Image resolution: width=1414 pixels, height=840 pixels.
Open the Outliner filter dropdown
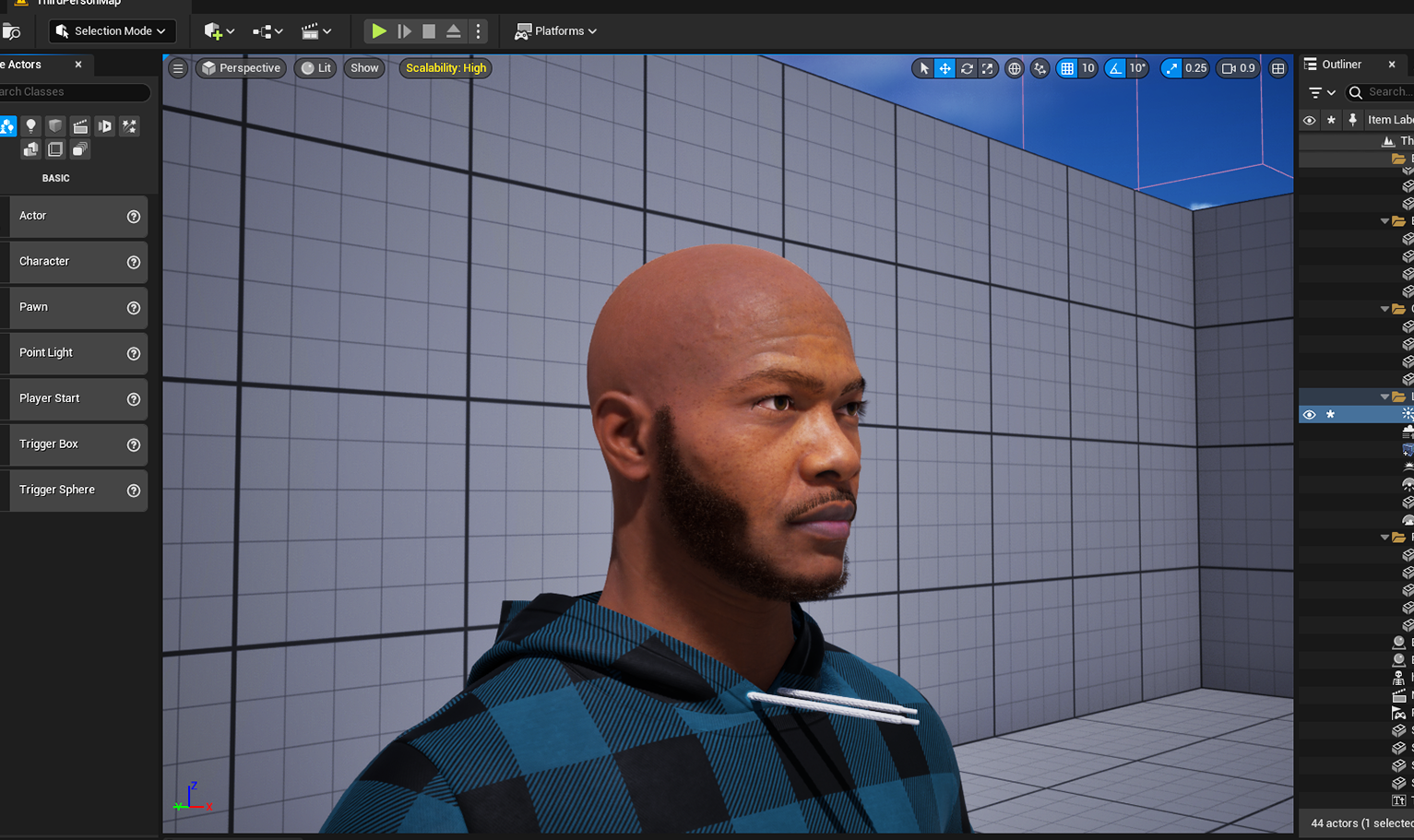pos(1322,92)
